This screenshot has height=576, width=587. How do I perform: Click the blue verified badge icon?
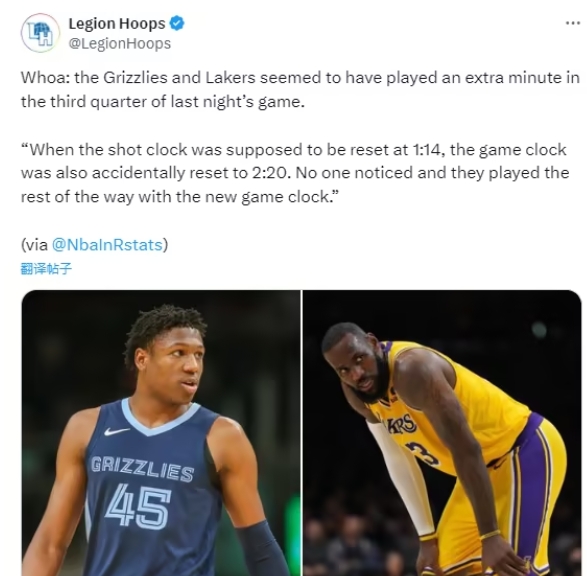[x=177, y=23]
